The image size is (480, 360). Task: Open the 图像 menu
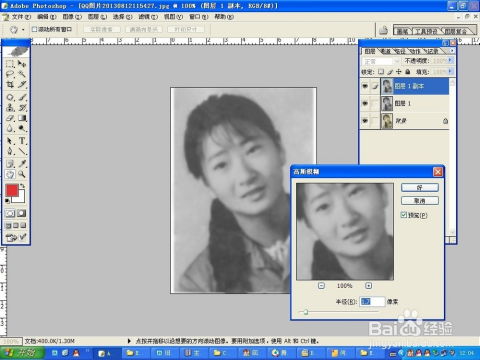coord(72,17)
